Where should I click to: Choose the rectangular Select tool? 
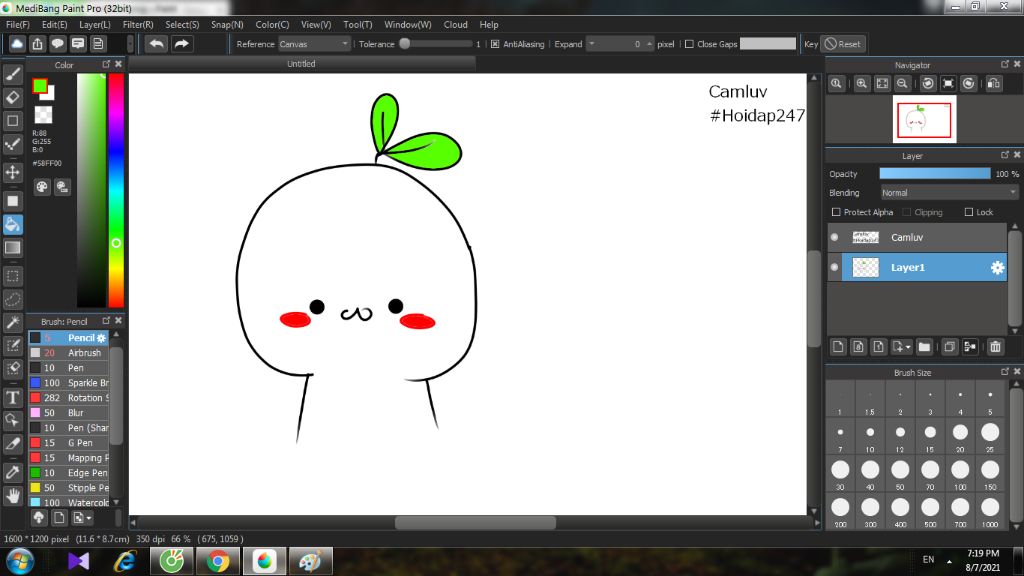click(x=12, y=276)
